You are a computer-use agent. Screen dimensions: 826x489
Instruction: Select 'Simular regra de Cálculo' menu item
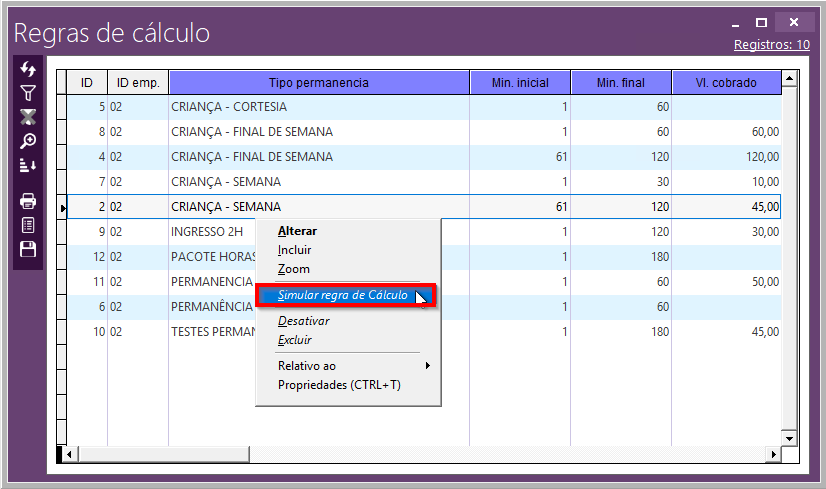(x=342, y=295)
